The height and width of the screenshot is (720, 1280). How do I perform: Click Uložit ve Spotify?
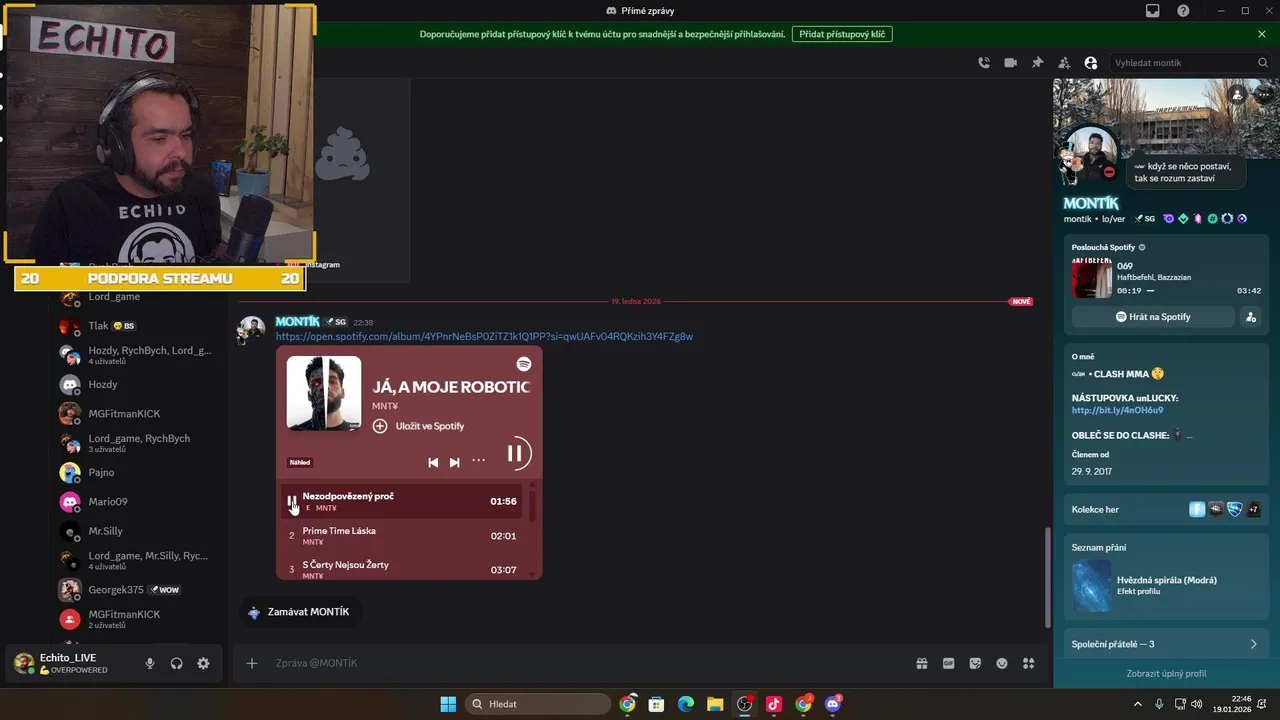click(419, 426)
